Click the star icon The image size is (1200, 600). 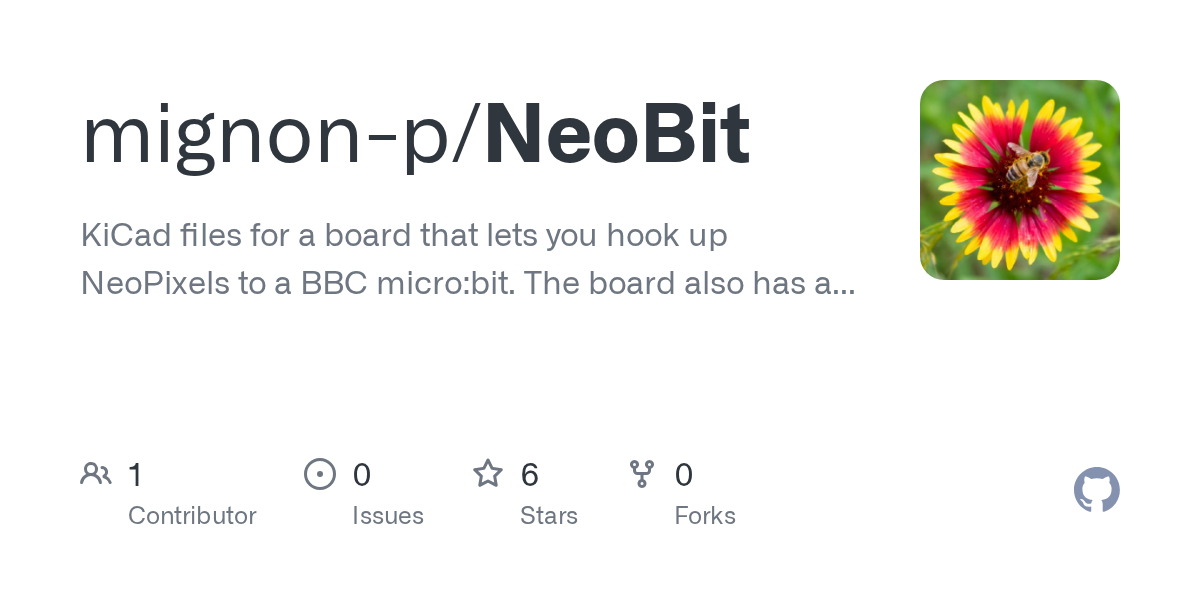click(x=488, y=474)
